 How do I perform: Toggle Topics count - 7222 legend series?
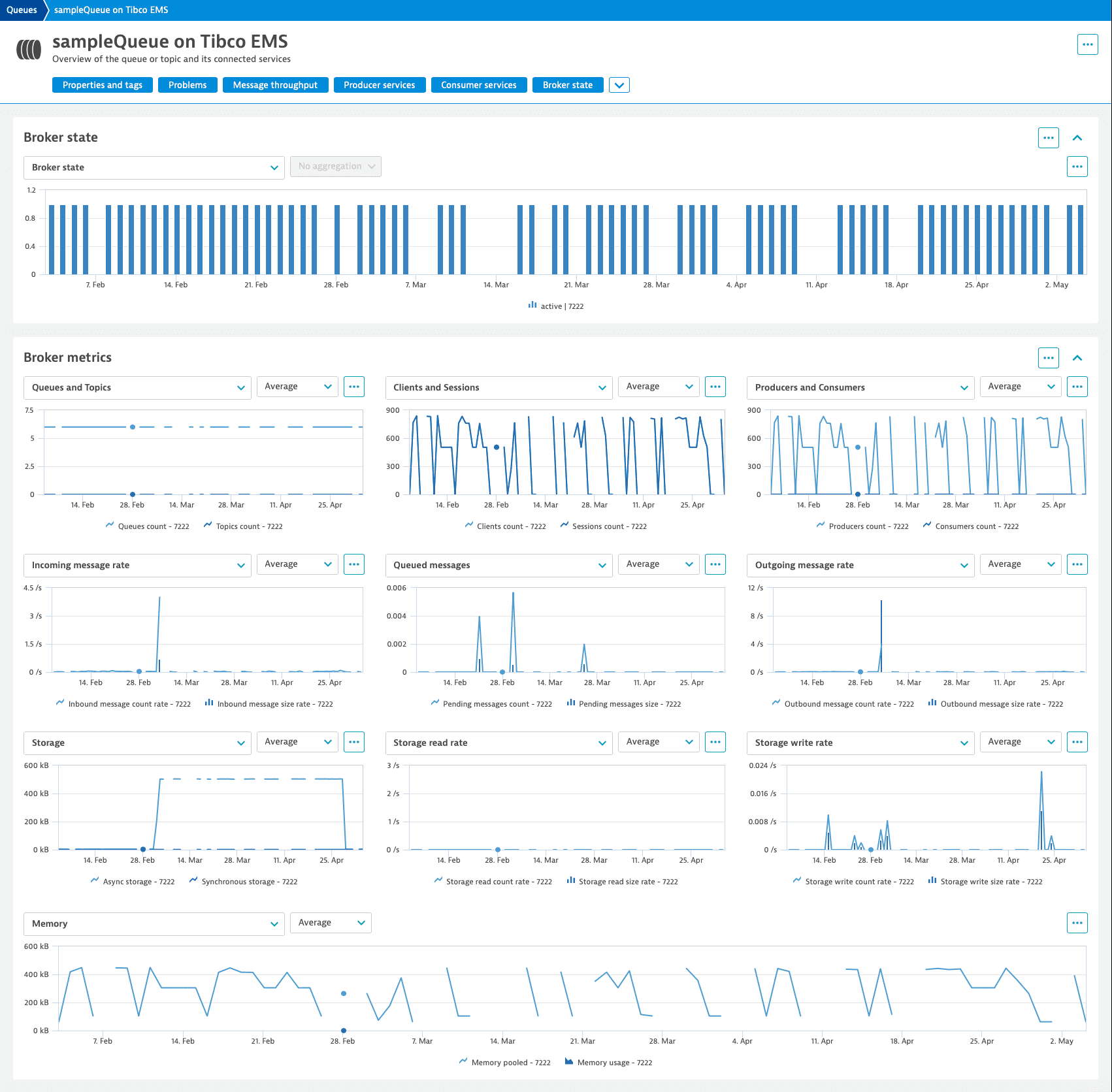click(x=244, y=526)
